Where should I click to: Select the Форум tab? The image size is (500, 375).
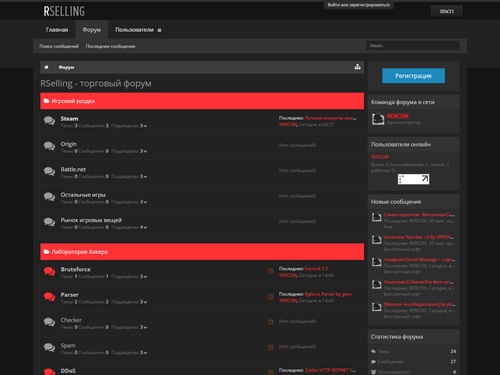pyautogui.click(x=92, y=30)
